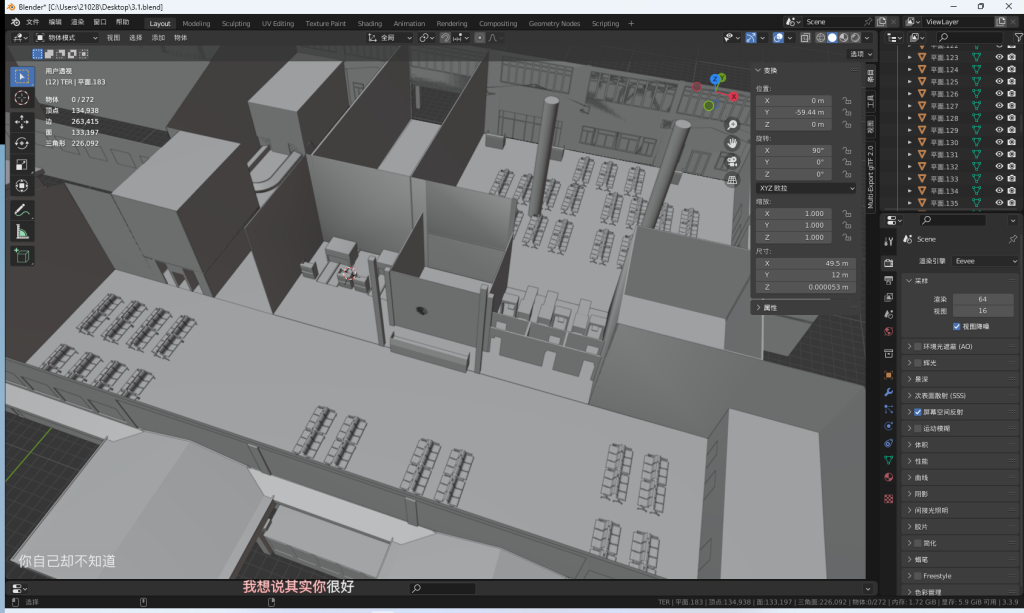Open the XYZ 欧拉 rotation mode dropdown

[x=806, y=188]
